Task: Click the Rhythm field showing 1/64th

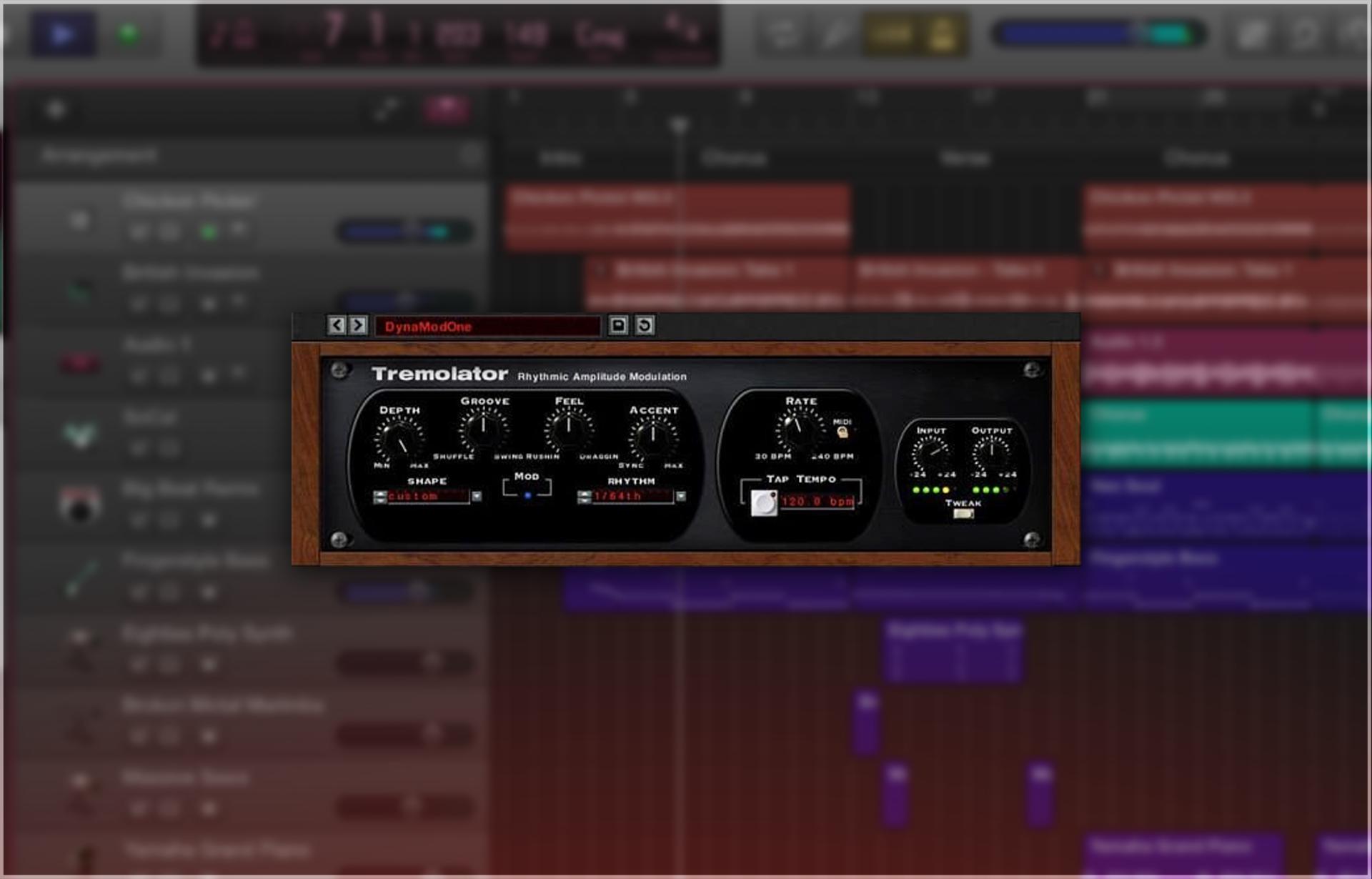Action: pyautogui.click(x=632, y=497)
